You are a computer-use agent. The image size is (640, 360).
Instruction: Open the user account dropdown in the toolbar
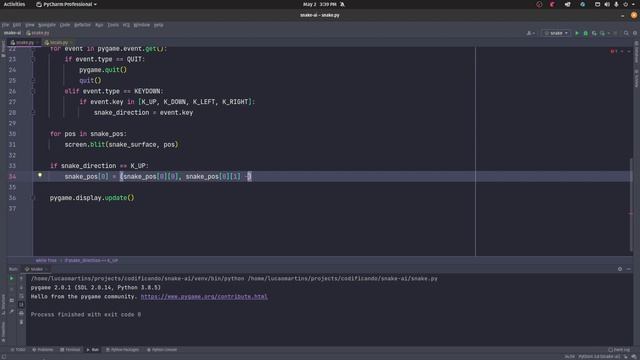pyautogui.click(x=530, y=33)
